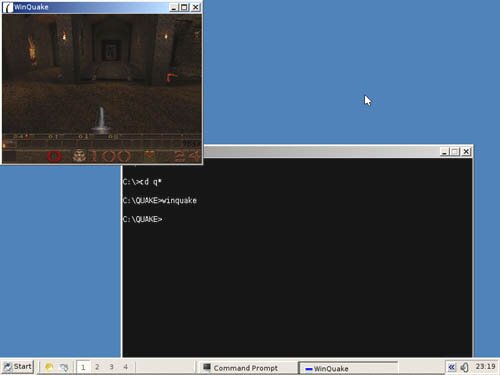Minimize the Command Prompt window
Screen dimensions: 500x375
click(444, 152)
